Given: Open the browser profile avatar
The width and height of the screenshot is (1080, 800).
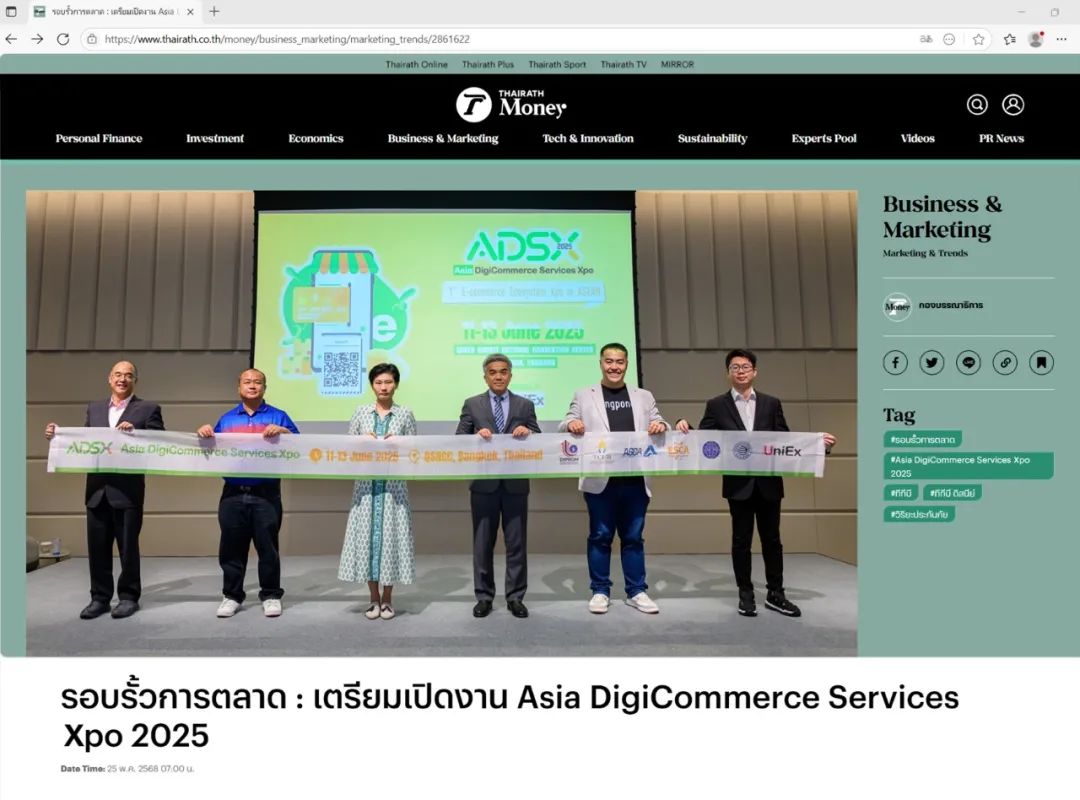Looking at the screenshot, I should pyautogui.click(x=1035, y=39).
